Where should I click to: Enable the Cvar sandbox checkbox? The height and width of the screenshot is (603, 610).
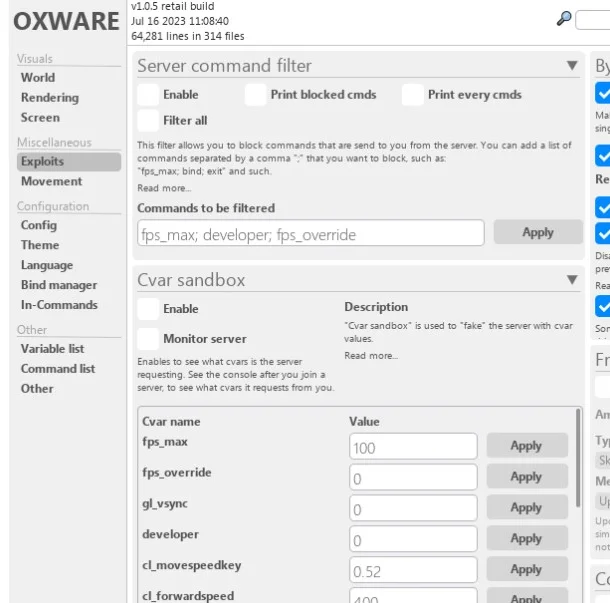pos(148,309)
